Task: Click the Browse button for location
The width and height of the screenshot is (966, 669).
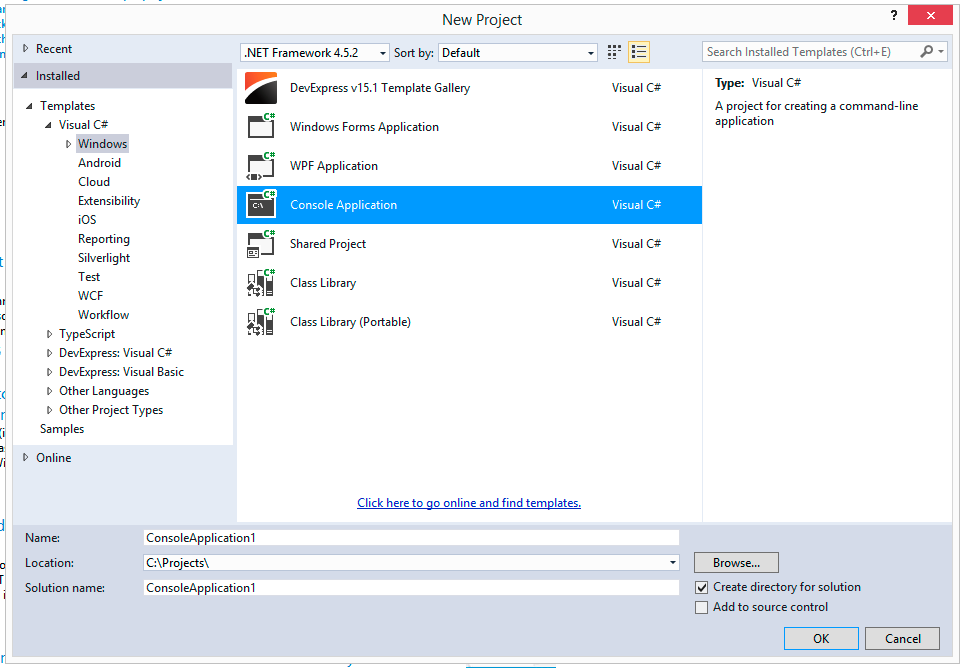Action: 736,562
